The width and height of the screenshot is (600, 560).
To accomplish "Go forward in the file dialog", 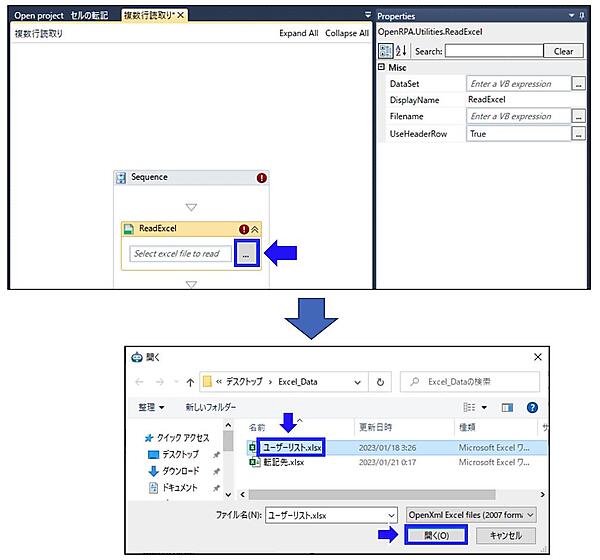I will pyautogui.click(x=160, y=382).
